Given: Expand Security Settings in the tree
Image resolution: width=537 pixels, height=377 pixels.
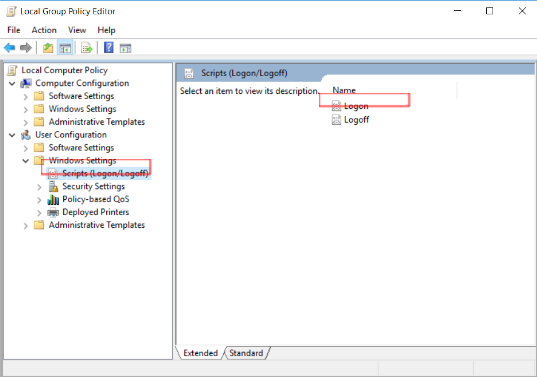Looking at the screenshot, I should click(39, 187).
